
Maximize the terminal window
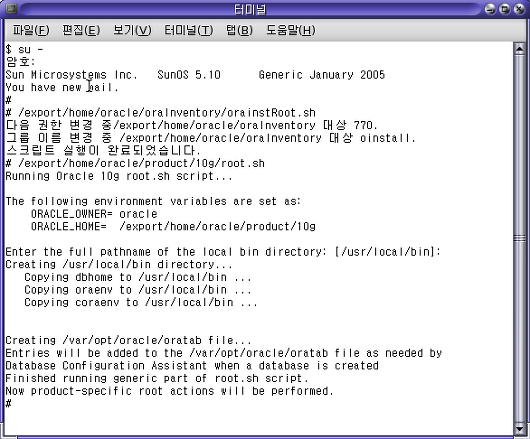click(x=505, y=9)
